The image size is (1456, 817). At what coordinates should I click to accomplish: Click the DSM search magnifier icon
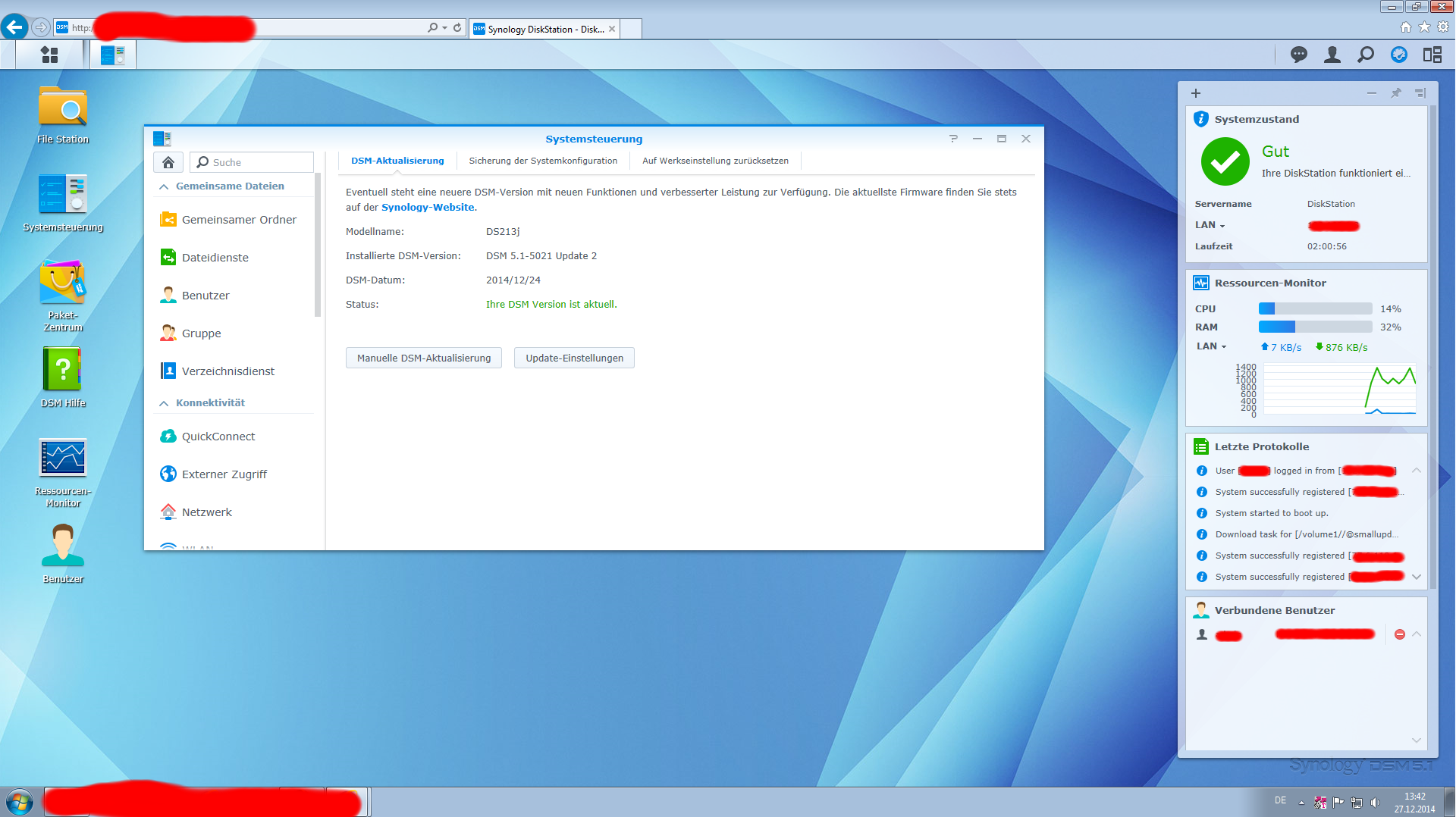click(x=1365, y=55)
